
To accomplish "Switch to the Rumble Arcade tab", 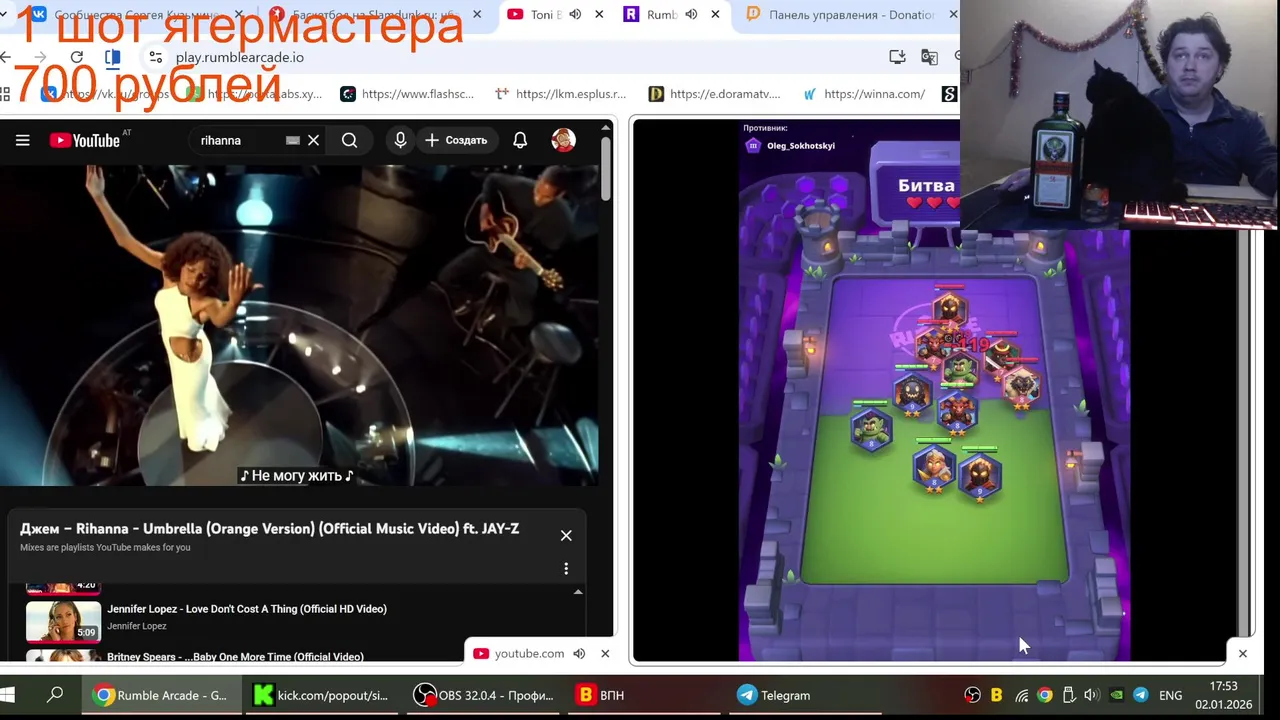I will tap(660, 15).
